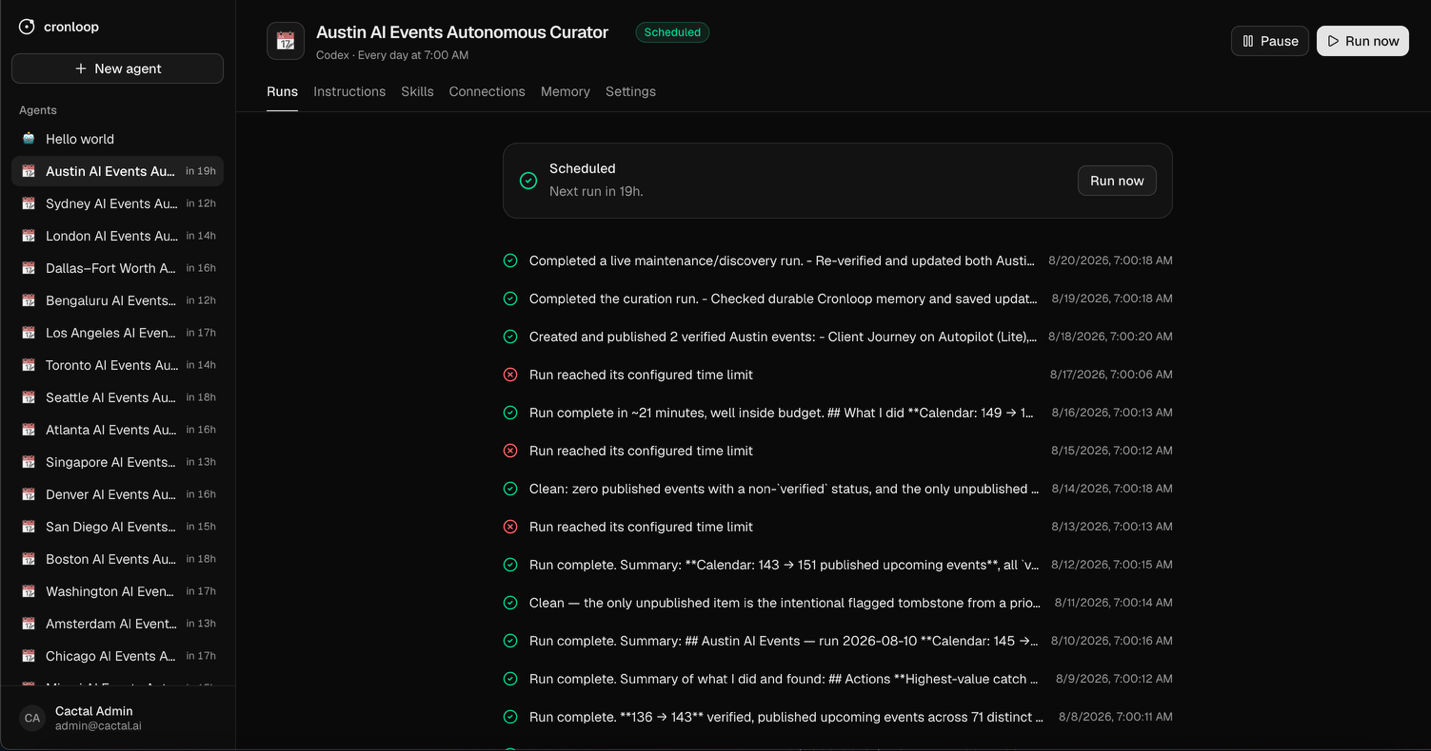This screenshot has width=1431, height=751.
Task: Pause the Austin agent schedule
Action: click(1270, 41)
